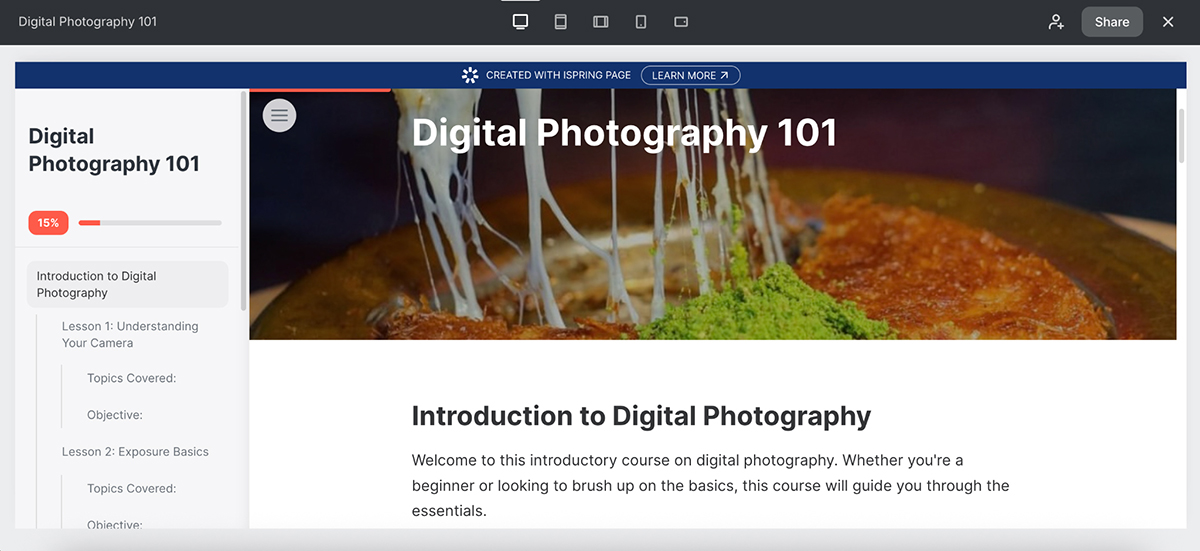This screenshot has height=551, width=1200.
Task: Switch to tablet portrait preview icon
Action: [x=561, y=22]
